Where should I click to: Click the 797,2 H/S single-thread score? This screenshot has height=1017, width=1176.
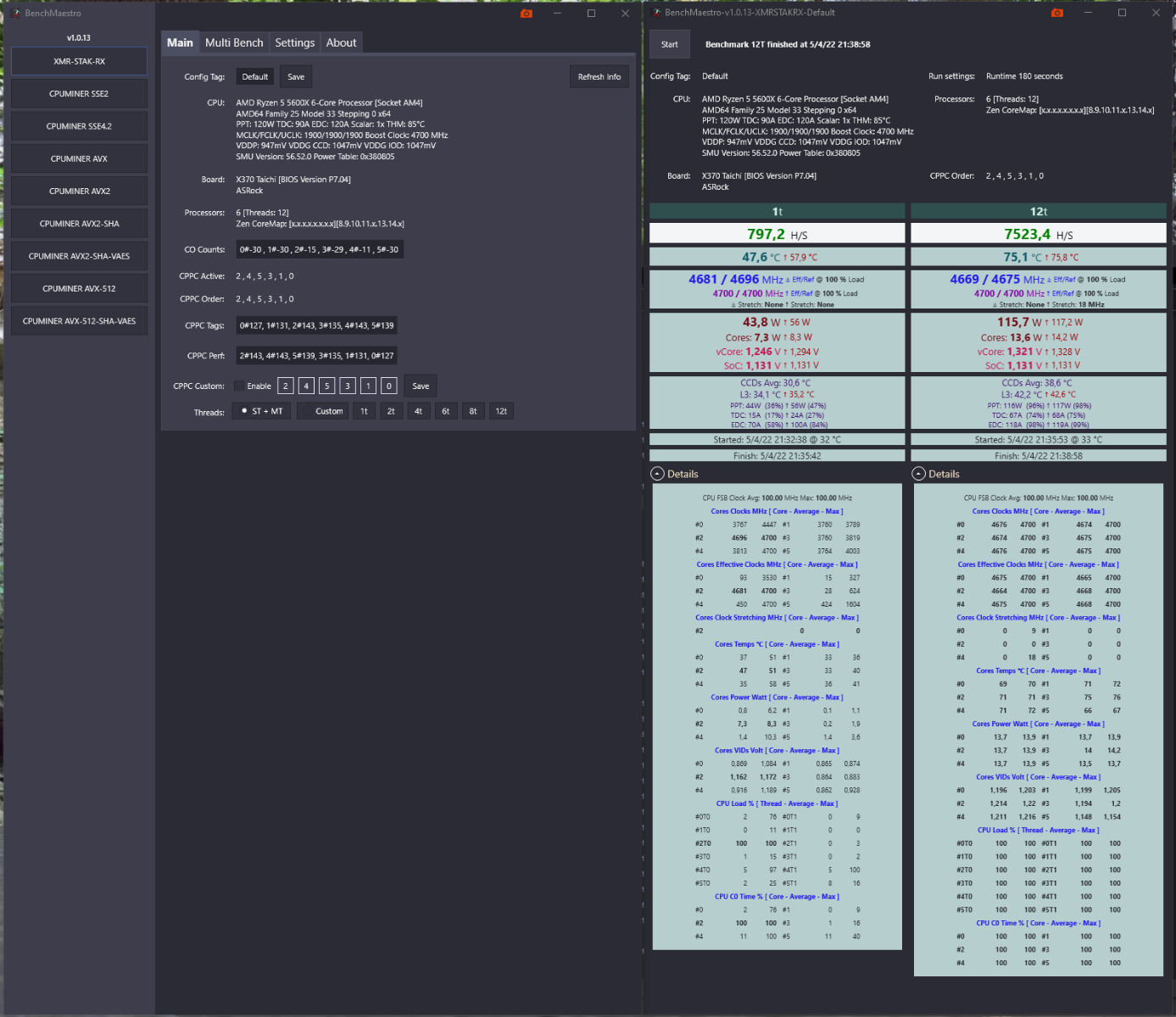click(777, 234)
